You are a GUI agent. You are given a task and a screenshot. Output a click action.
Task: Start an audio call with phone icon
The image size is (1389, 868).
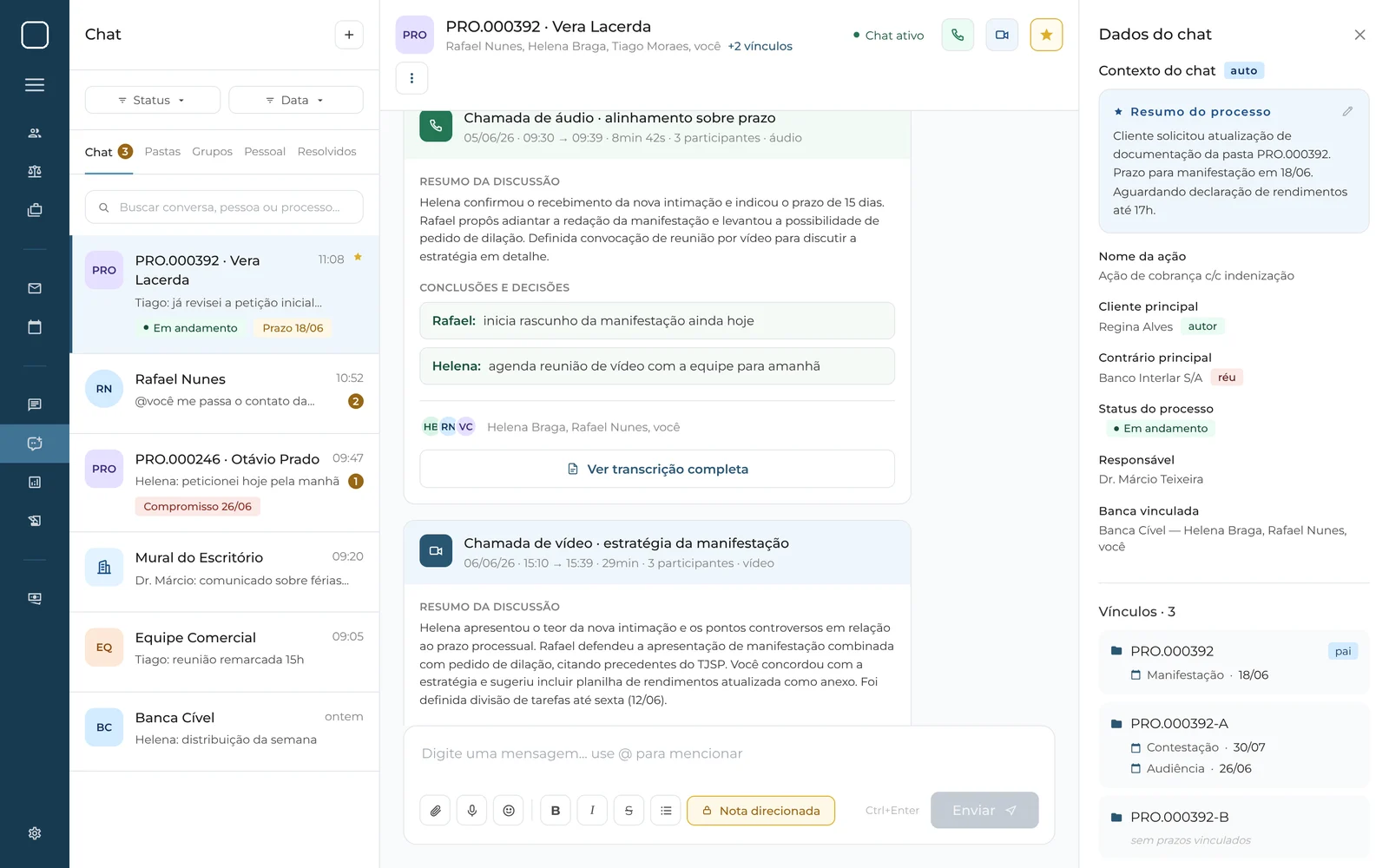958,35
